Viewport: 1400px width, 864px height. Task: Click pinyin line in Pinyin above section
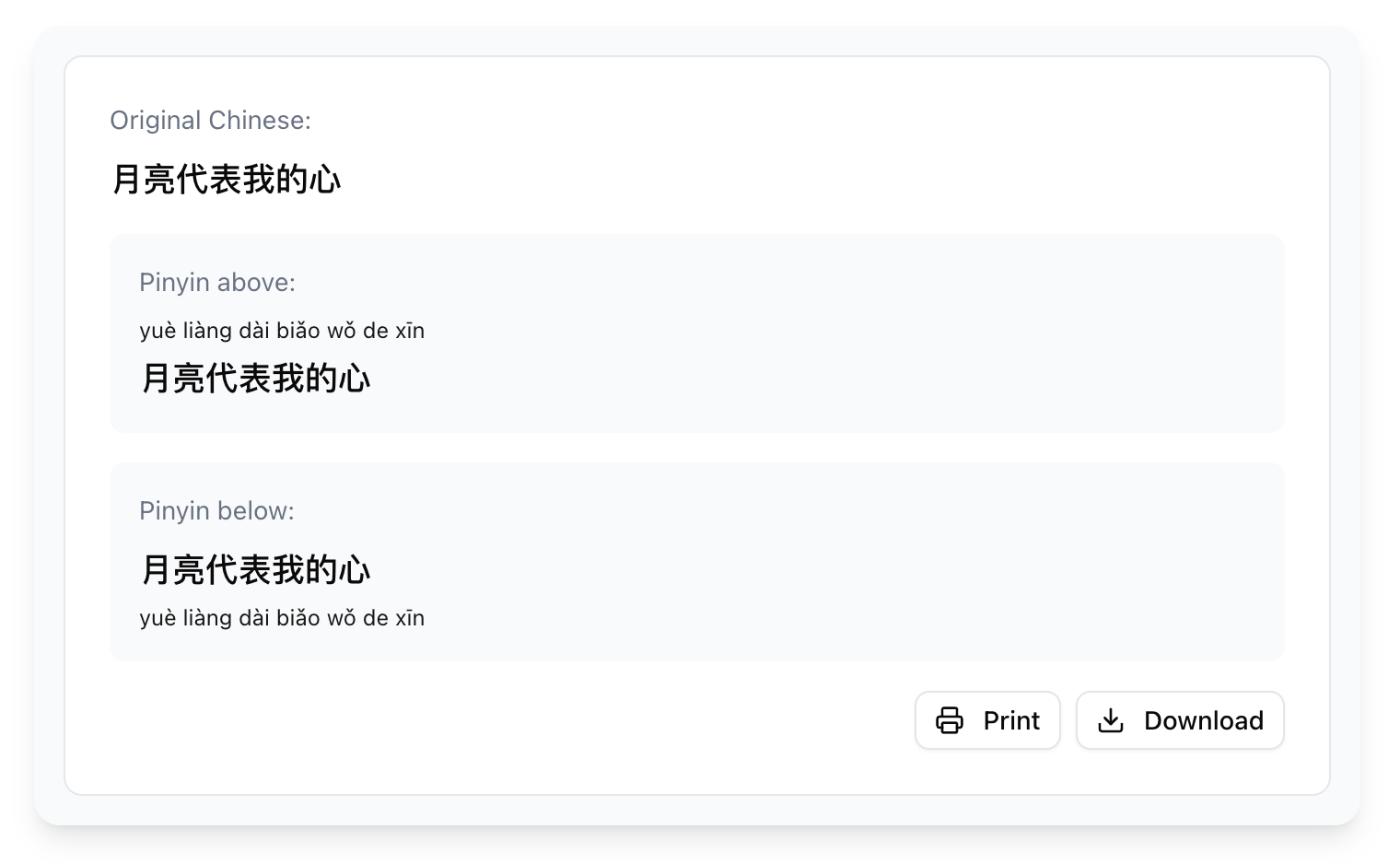(x=282, y=331)
